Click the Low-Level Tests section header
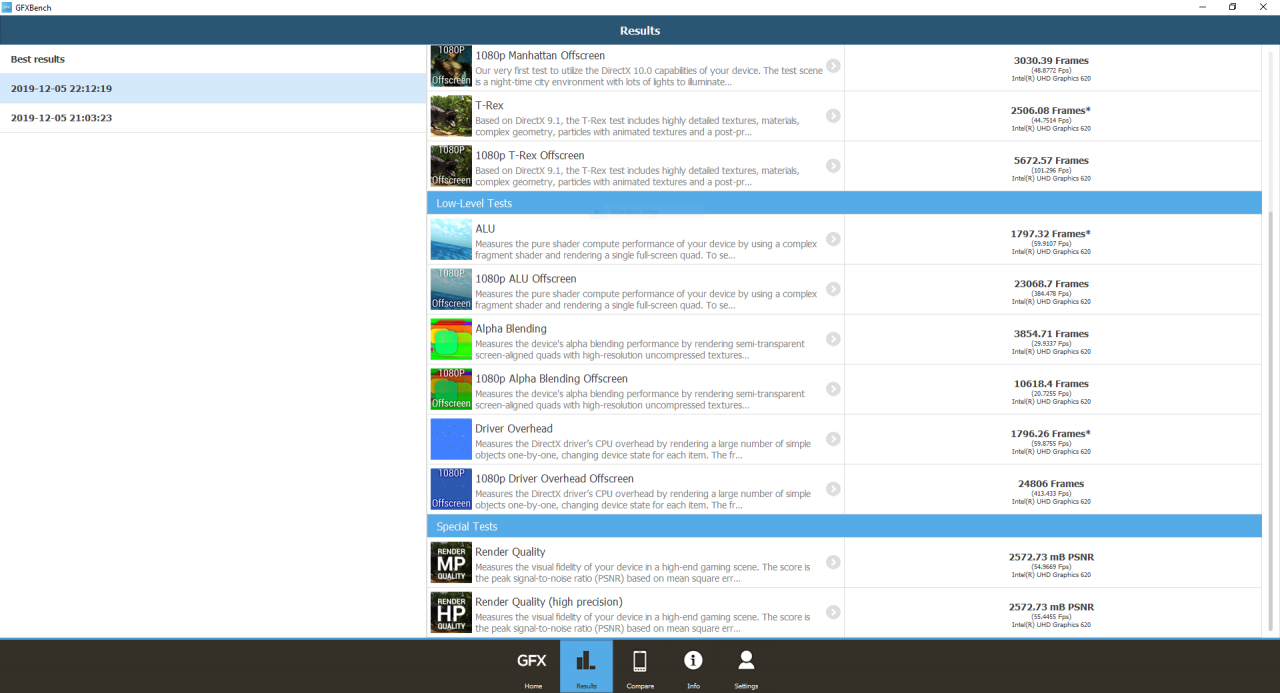The height and width of the screenshot is (693, 1280). coord(844,203)
